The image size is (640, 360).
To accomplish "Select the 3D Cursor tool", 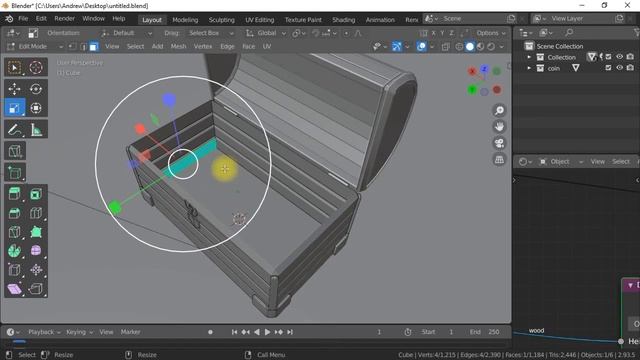I will tap(36, 67).
